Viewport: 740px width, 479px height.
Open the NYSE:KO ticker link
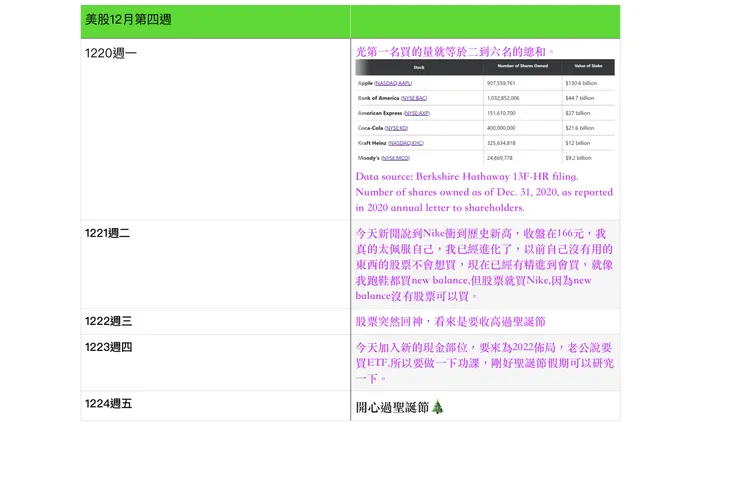click(396, 128)
